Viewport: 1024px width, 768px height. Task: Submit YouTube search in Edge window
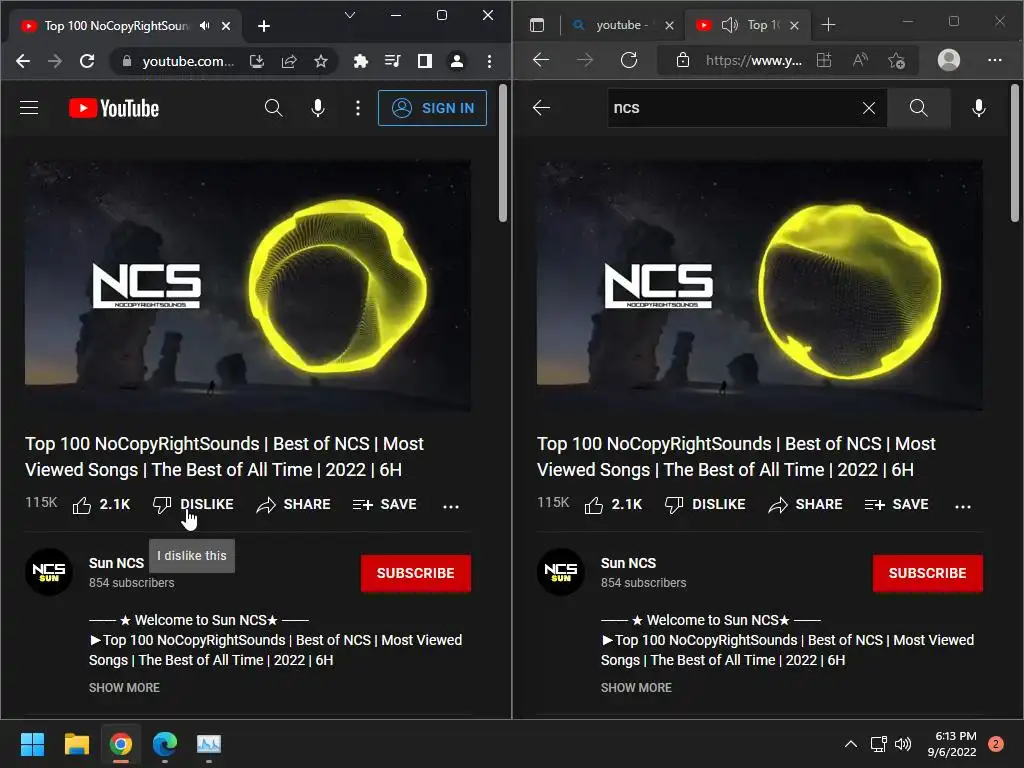tap(918, 108)
